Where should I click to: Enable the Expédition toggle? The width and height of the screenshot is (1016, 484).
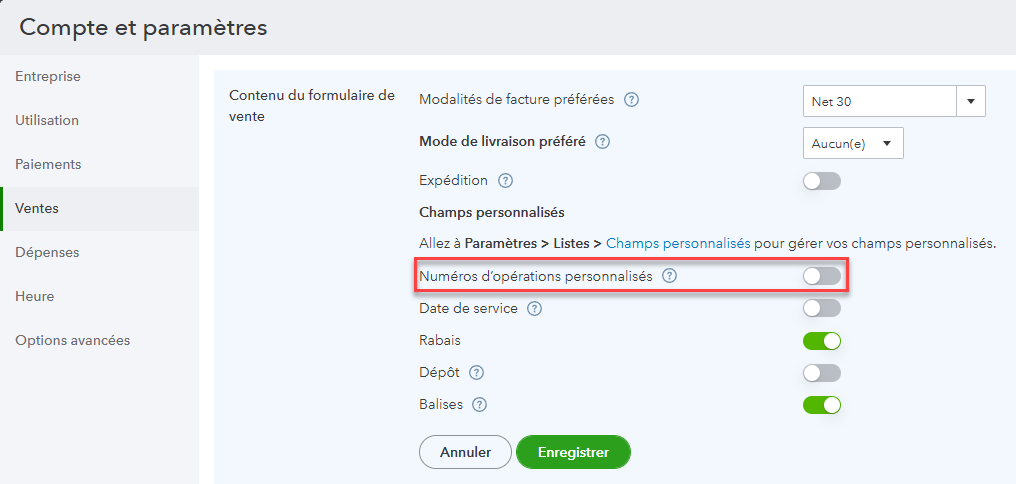pyautogui.click(x=821, y=181)
